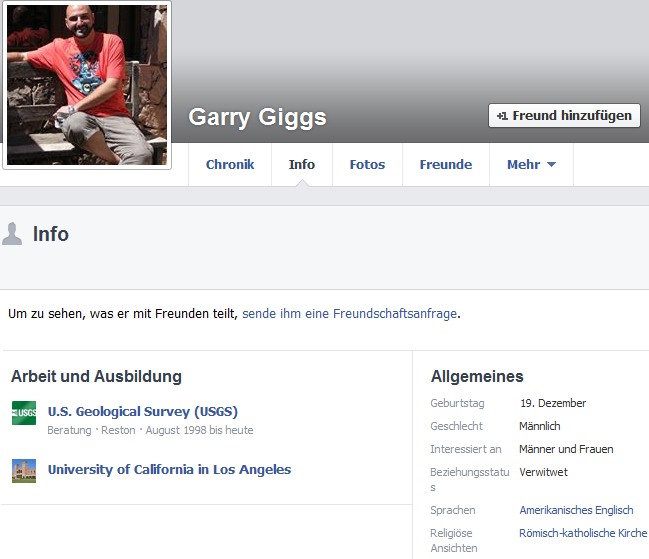Click the Geburtstag label
Viewport: 649px width, 559px height.
click(457, 403)
